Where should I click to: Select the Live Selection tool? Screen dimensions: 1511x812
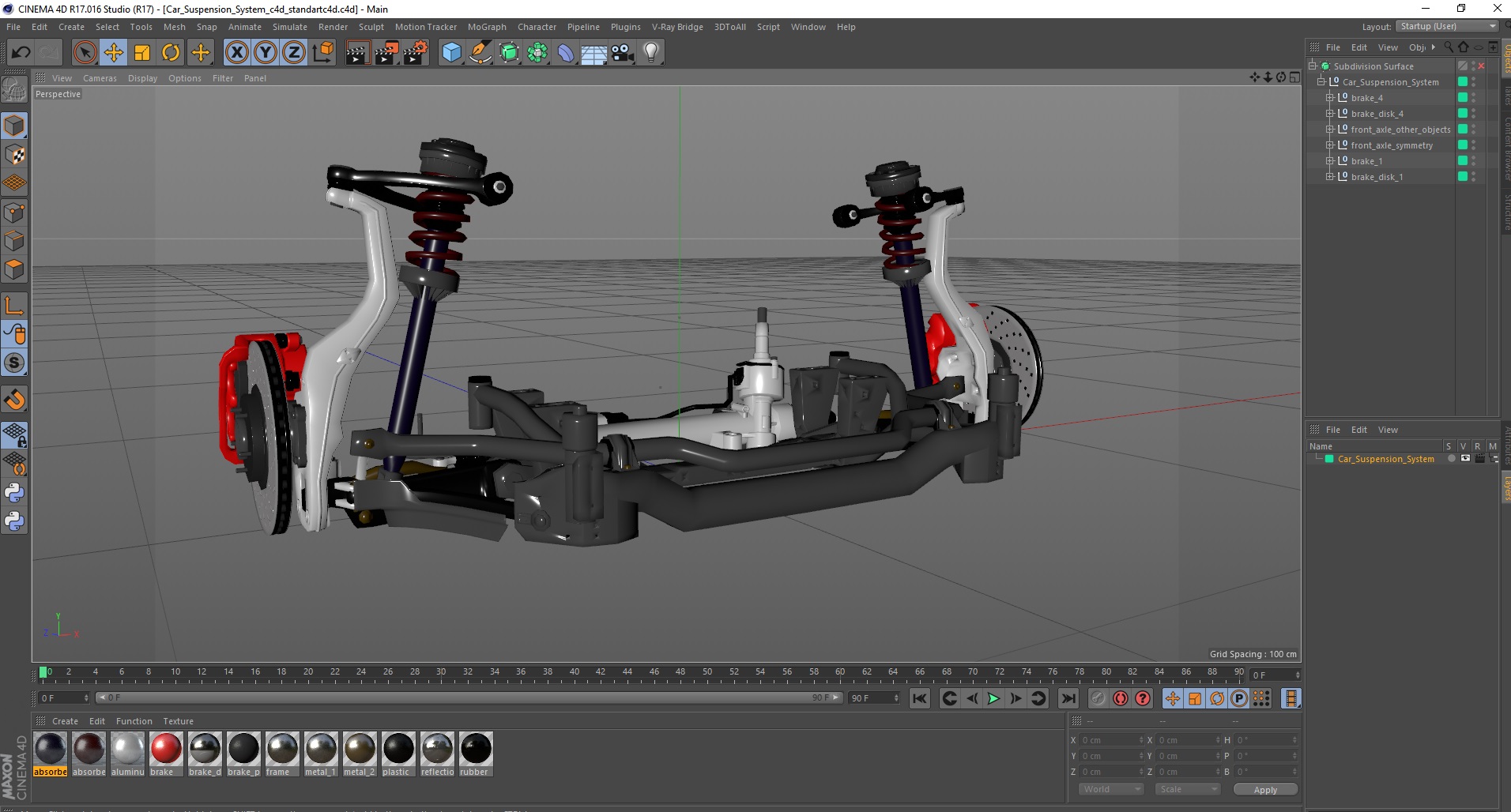coord(85,53)
